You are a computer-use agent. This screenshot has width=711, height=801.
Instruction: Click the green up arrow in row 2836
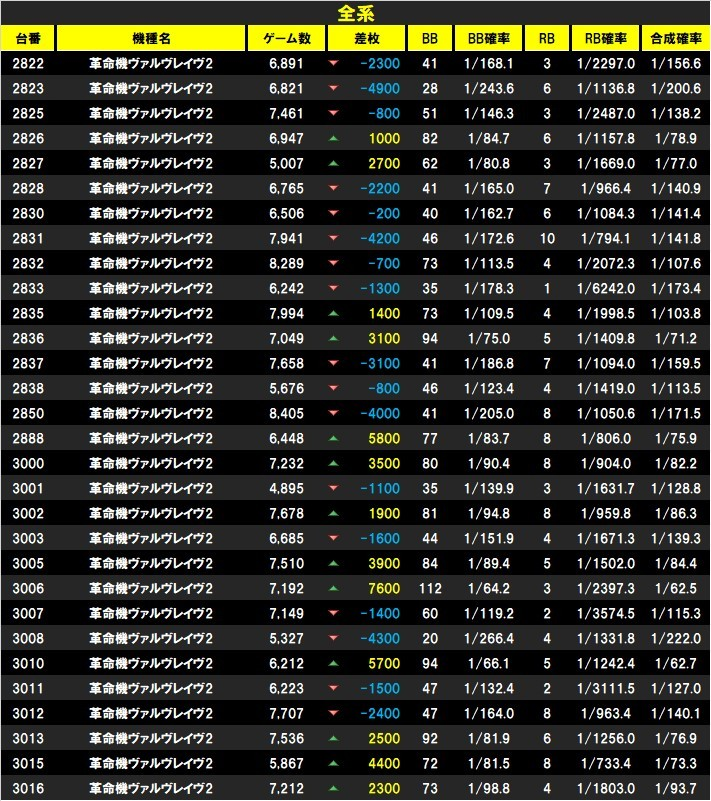point(334,338)
